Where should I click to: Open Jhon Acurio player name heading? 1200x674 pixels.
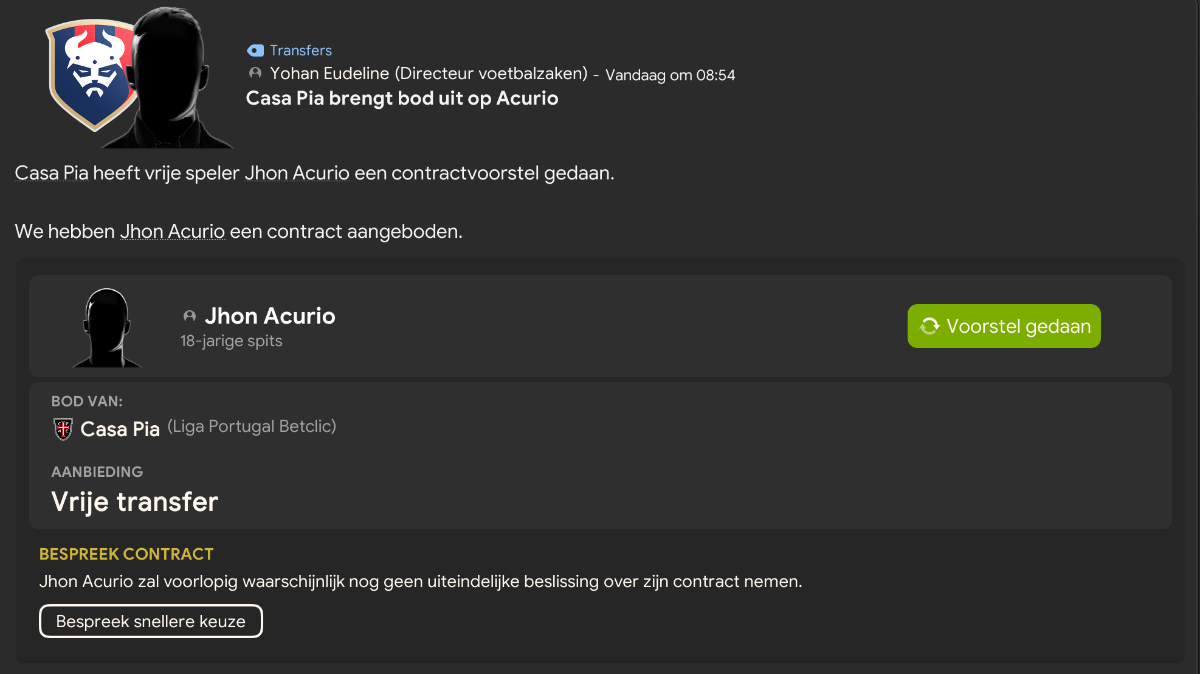[x=270, y=316]
